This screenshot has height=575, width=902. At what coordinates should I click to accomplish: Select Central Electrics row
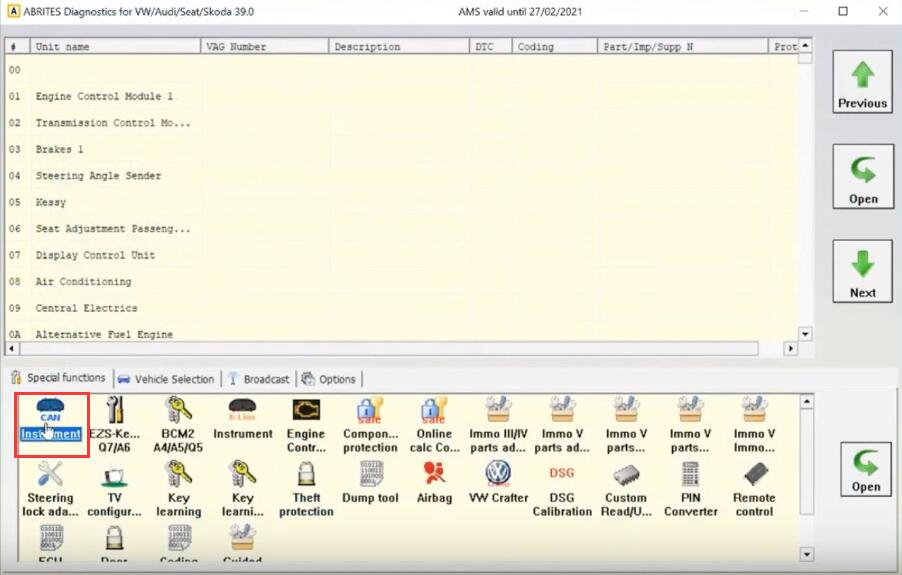point(402,308)
